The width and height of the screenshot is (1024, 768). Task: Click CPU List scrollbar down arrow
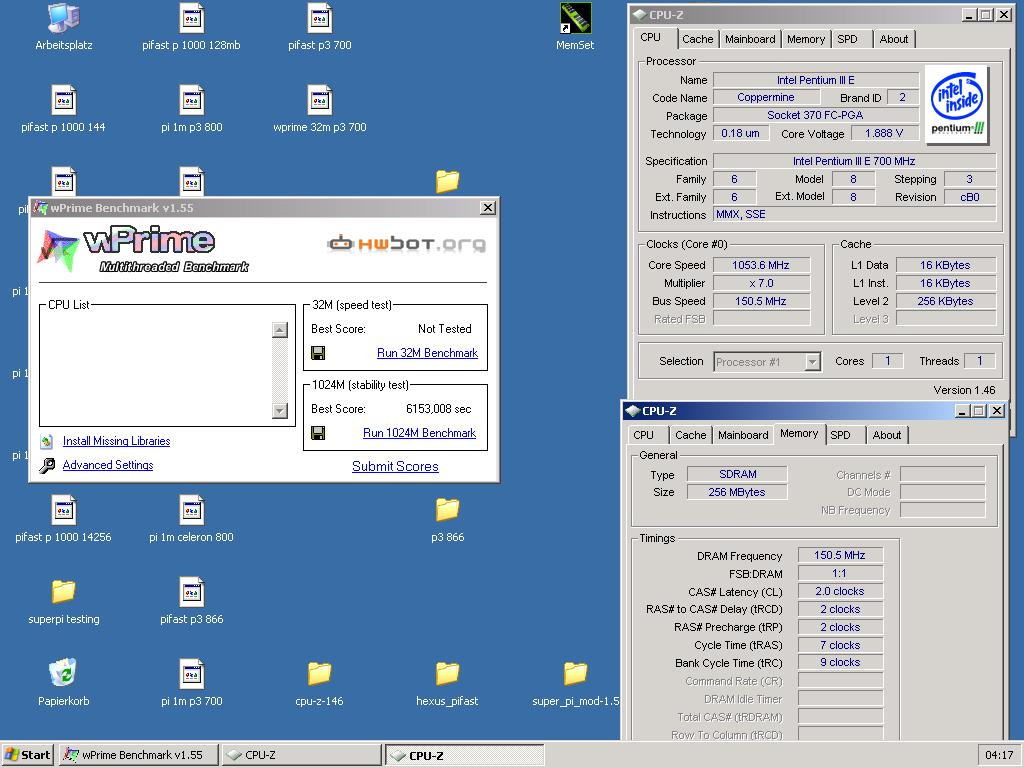[x=280, y=411]
